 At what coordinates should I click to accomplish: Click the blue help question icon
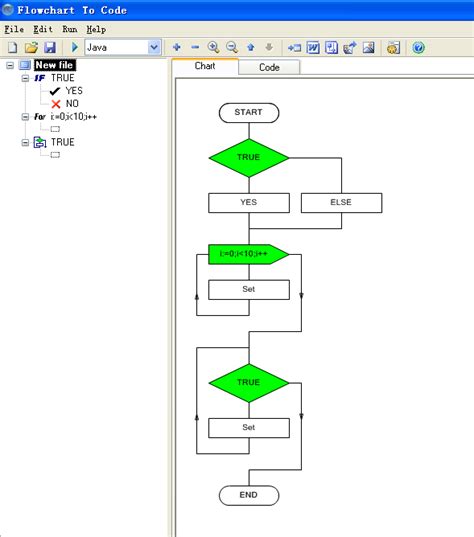418,47
